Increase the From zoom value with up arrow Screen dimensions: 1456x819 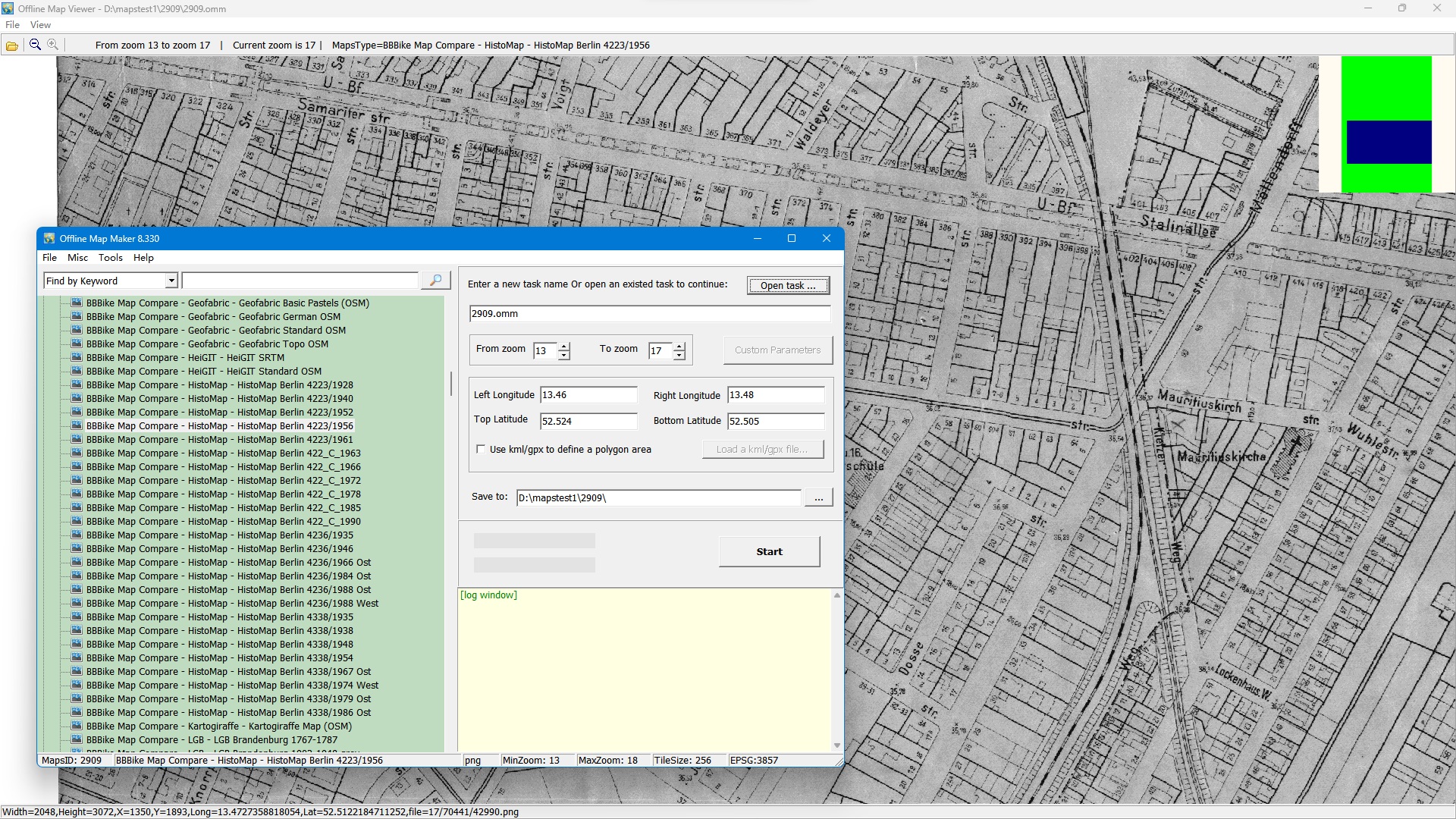click(x=563, y=346)
